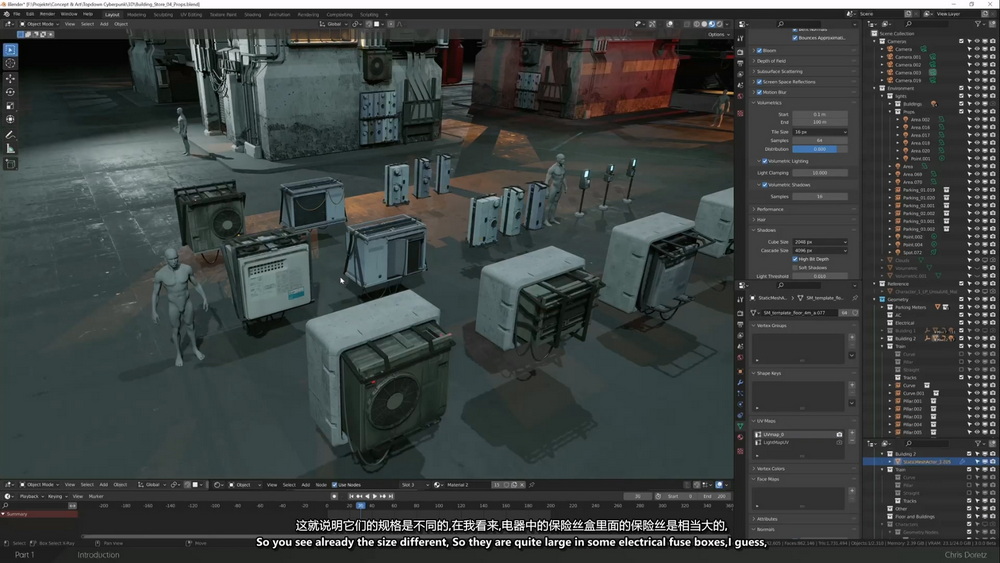The image size is (1000, 563).
Task: Select the Rotate tool
Action: 10,92
